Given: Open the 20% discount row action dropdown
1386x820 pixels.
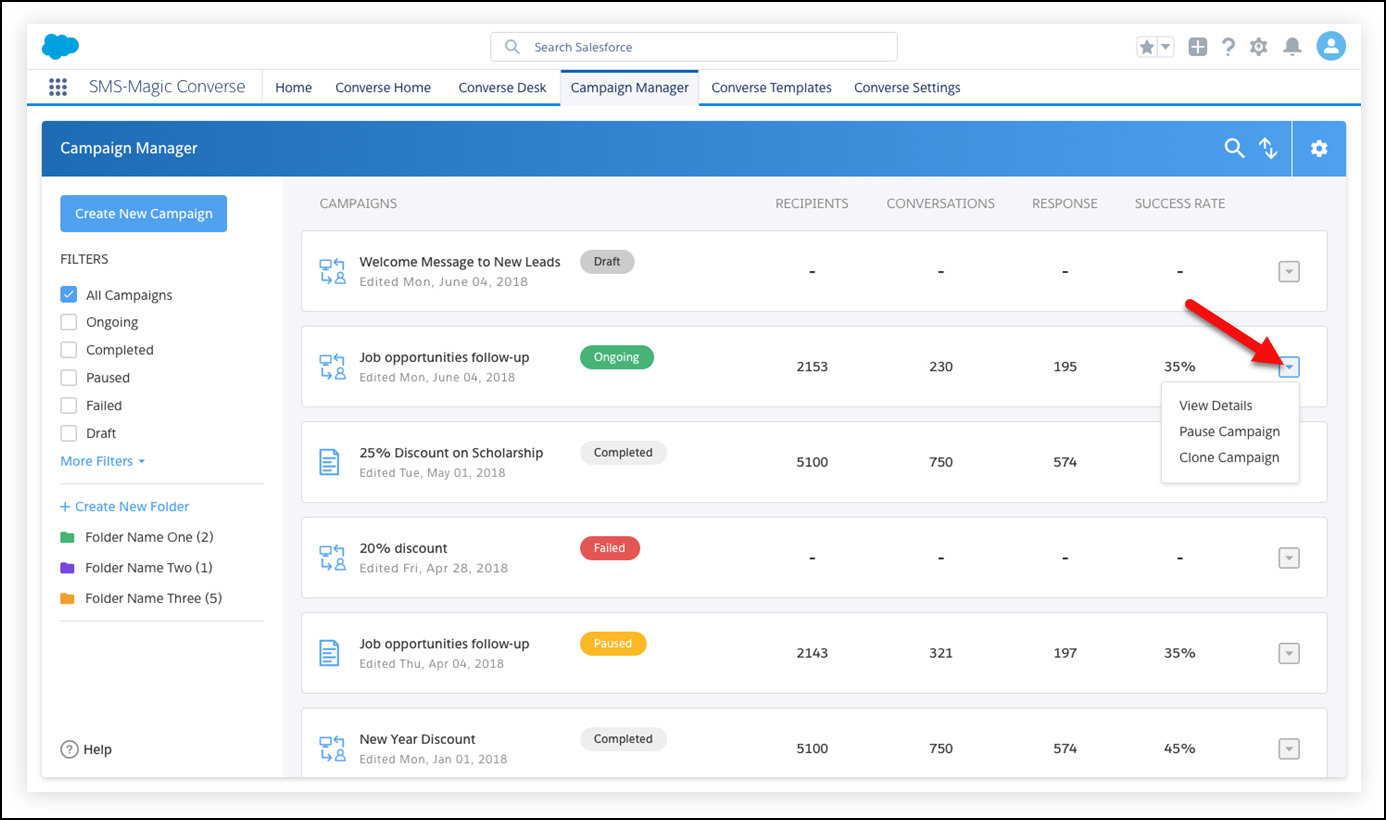Looking at the screenshot, I should (x=1289, y=558).
